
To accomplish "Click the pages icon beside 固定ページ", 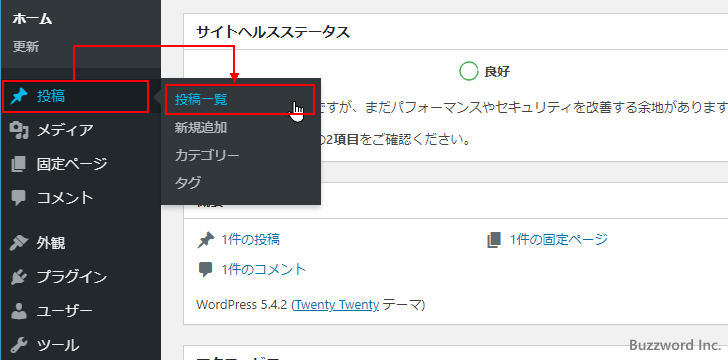I will pyautogui.click(x=19, y=164).
